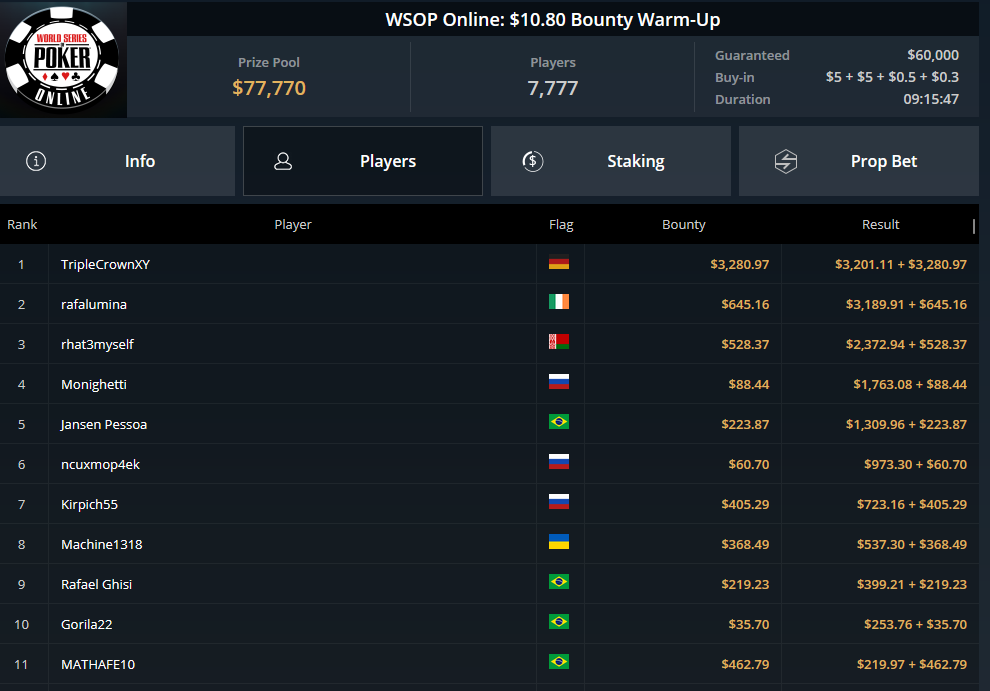Click result $1,763.08 + $88.44
The image size is (990, 691).
click(910, 384)
